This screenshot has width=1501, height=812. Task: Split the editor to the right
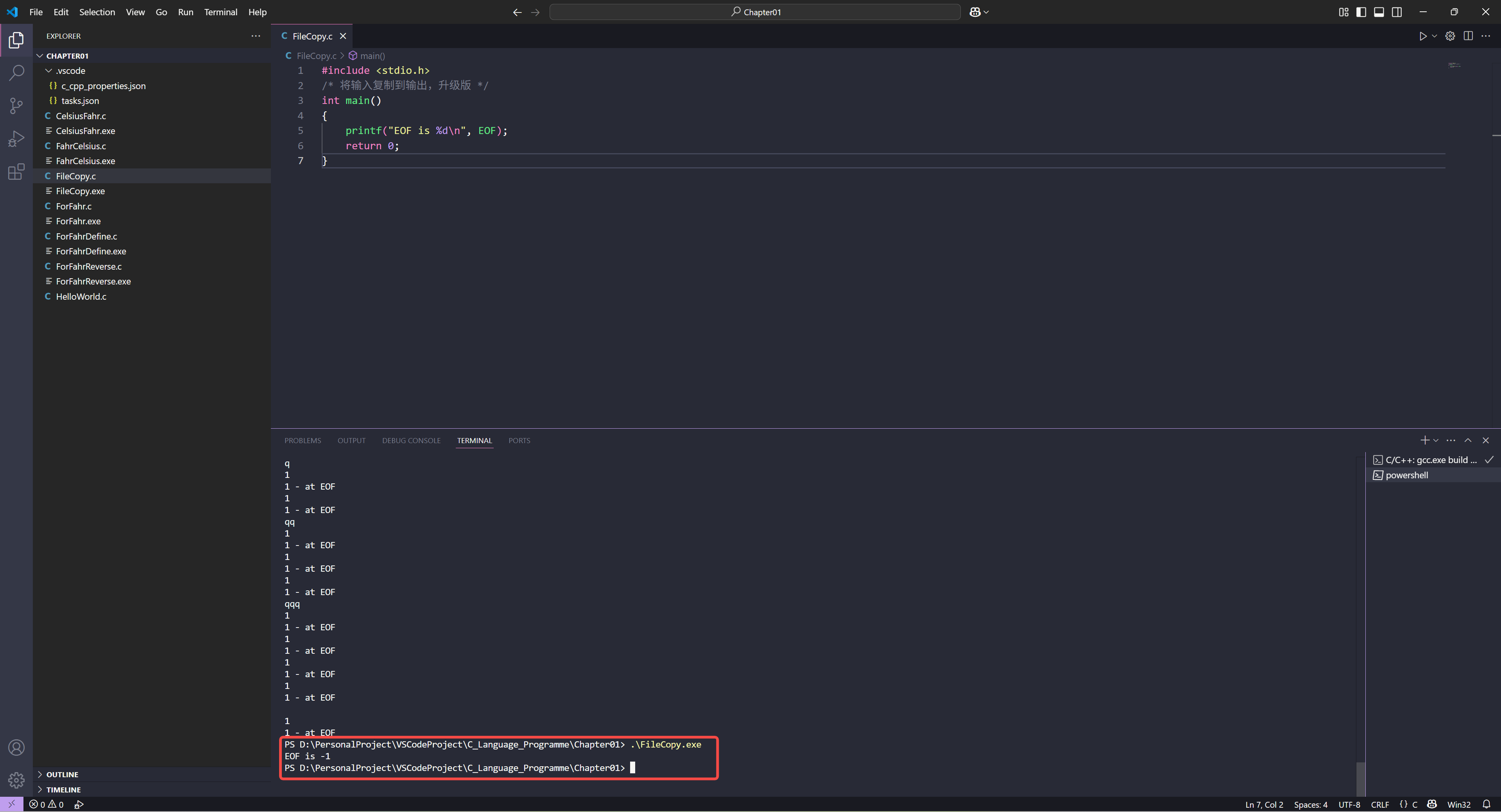1468,36
